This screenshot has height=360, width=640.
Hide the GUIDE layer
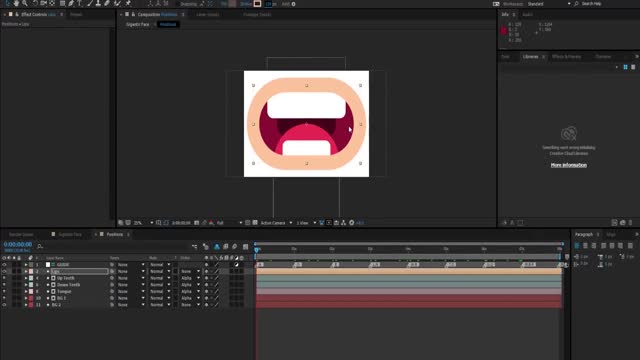pos(4,265)
